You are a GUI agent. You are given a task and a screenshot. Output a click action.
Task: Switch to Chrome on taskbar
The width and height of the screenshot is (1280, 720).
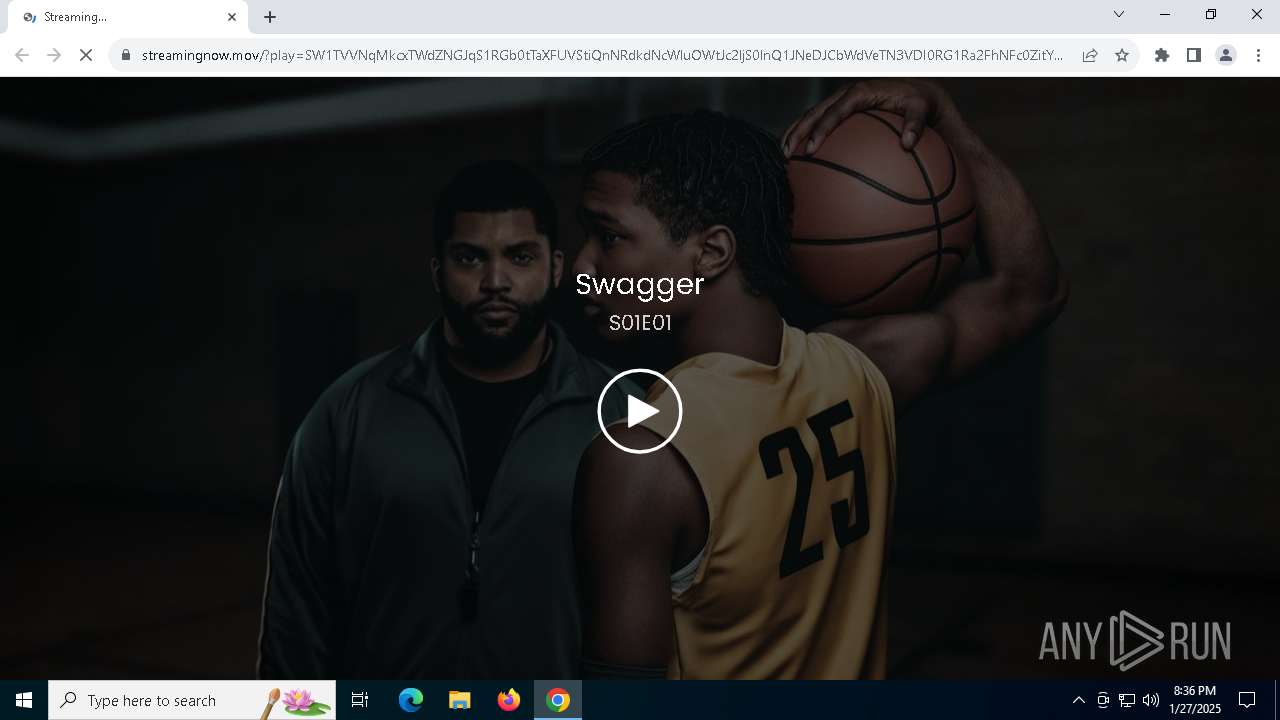[x=558, y=700]
